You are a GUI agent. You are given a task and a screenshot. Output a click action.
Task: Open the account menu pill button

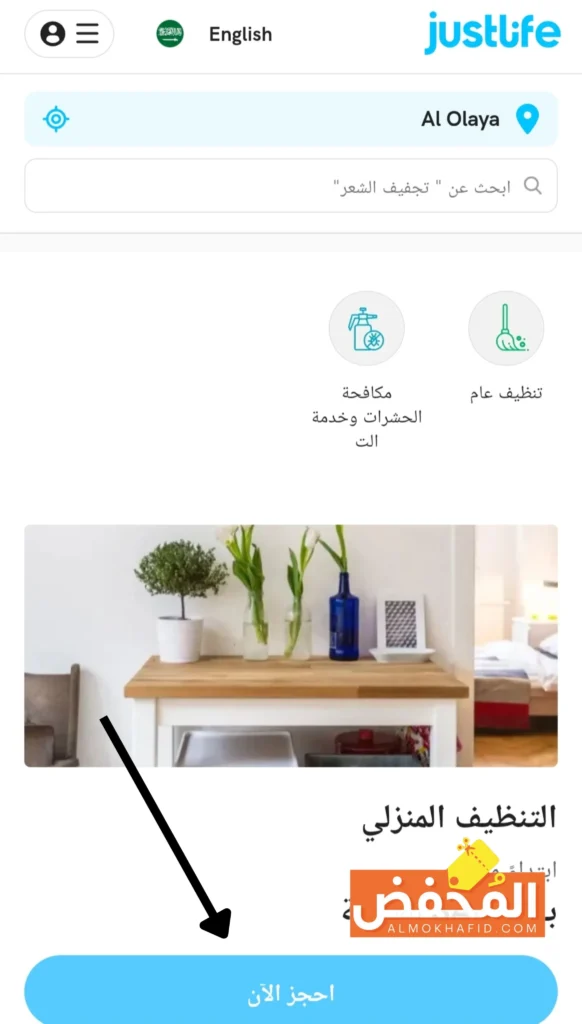(x=69, y=34)
